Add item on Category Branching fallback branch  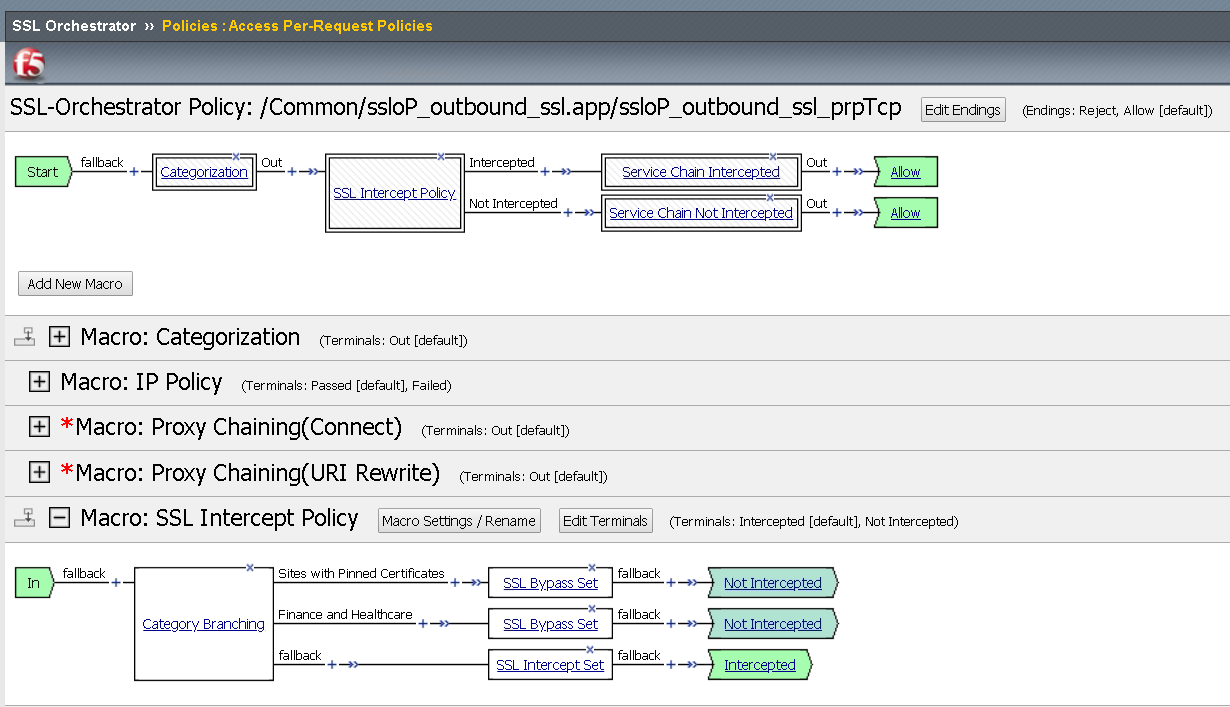tap(331, 665)
